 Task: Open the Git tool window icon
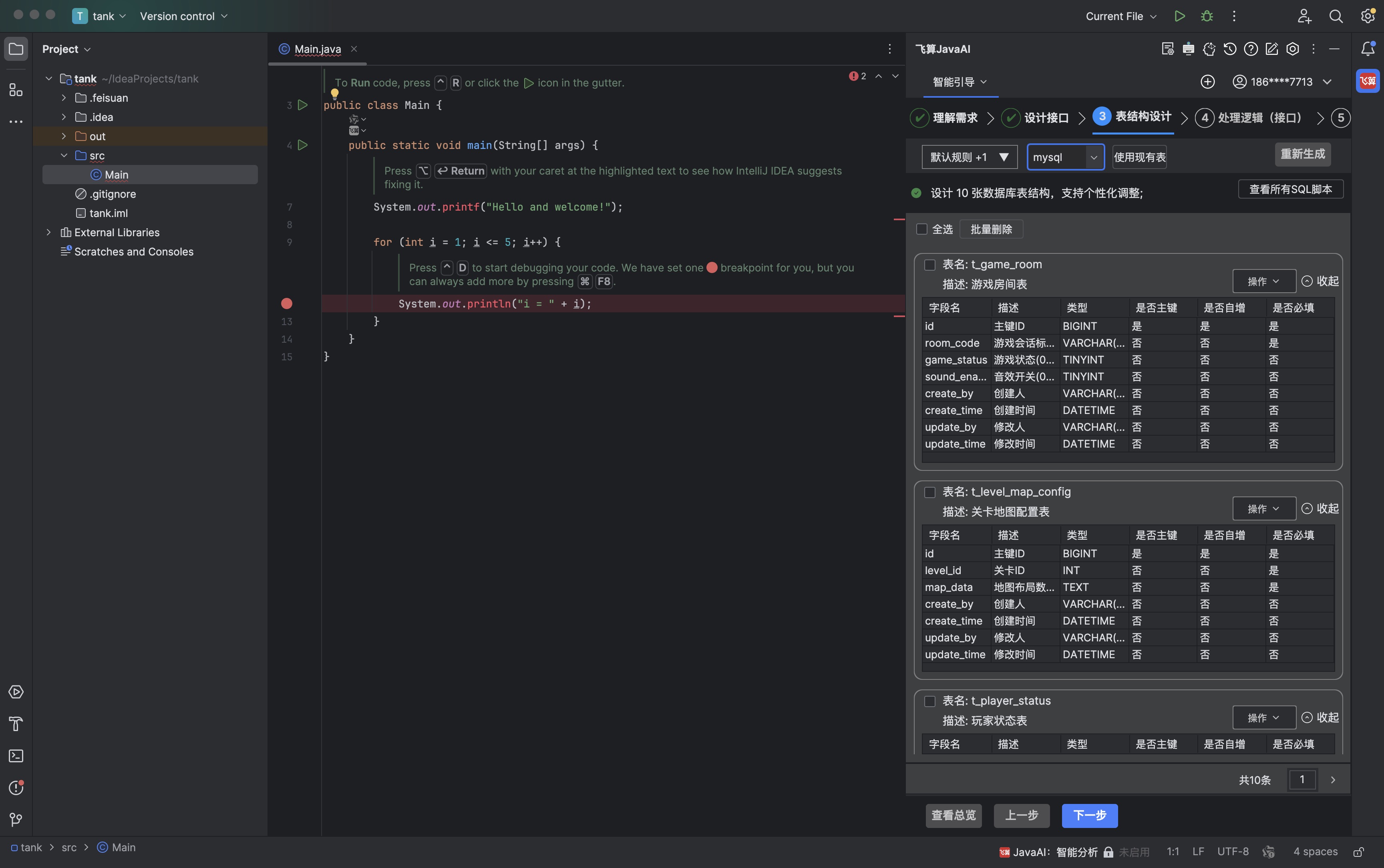16,819
